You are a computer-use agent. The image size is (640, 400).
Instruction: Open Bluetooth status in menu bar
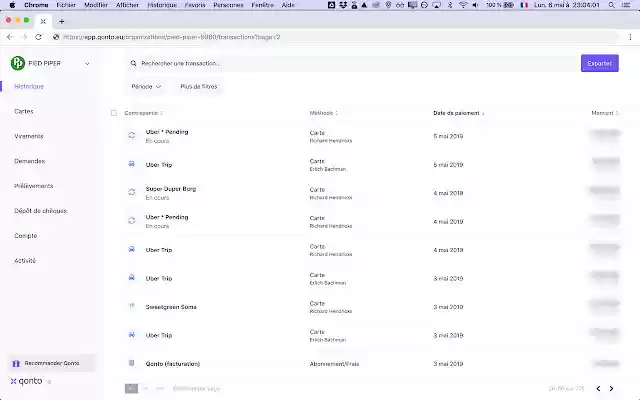450,5
